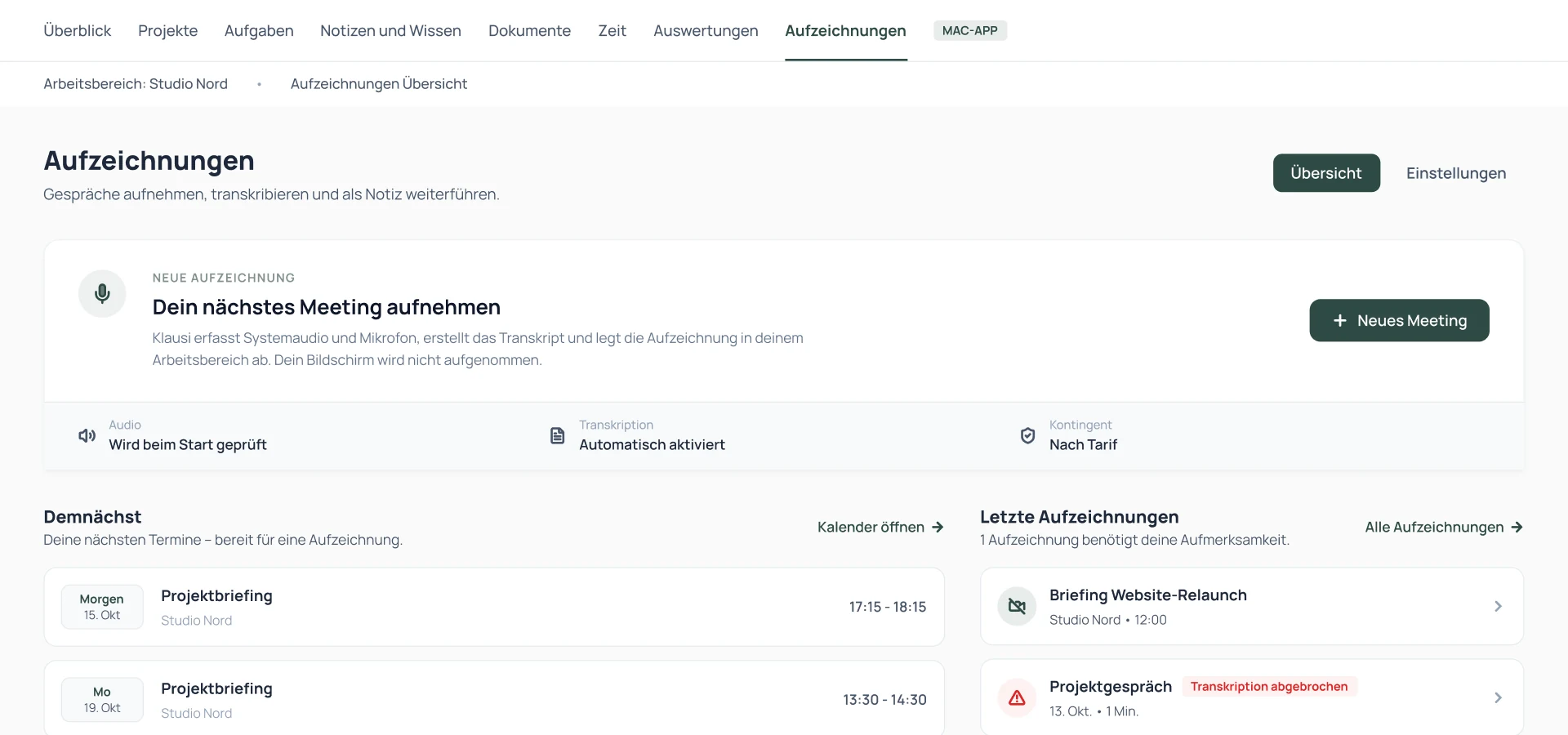Image resolution: width=1568 pixels, height=735 pixels.
Task: Click the Demnächst section heading
Action: 92,517
